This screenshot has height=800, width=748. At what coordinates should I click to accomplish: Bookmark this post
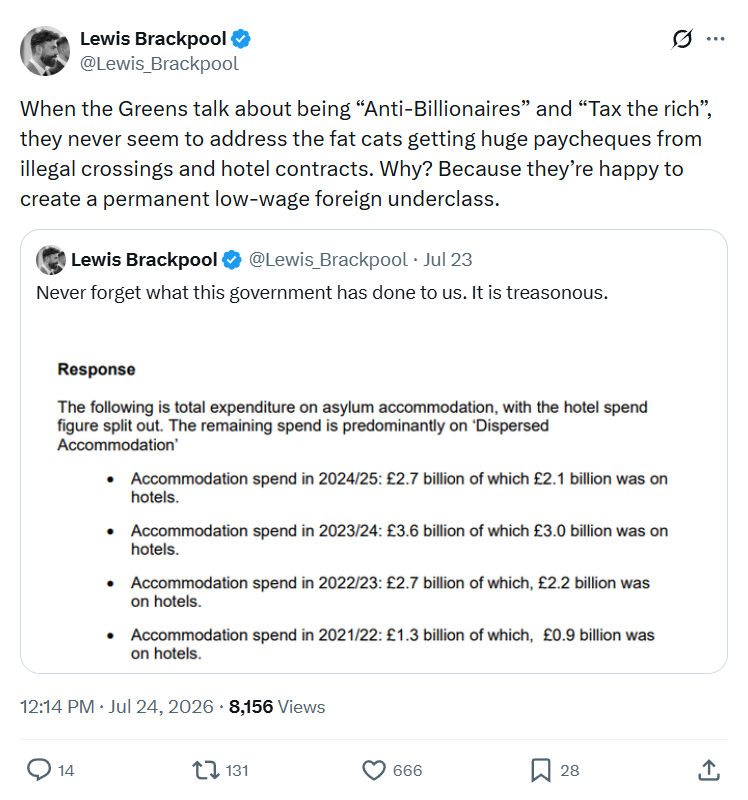[x=541, y=770]
